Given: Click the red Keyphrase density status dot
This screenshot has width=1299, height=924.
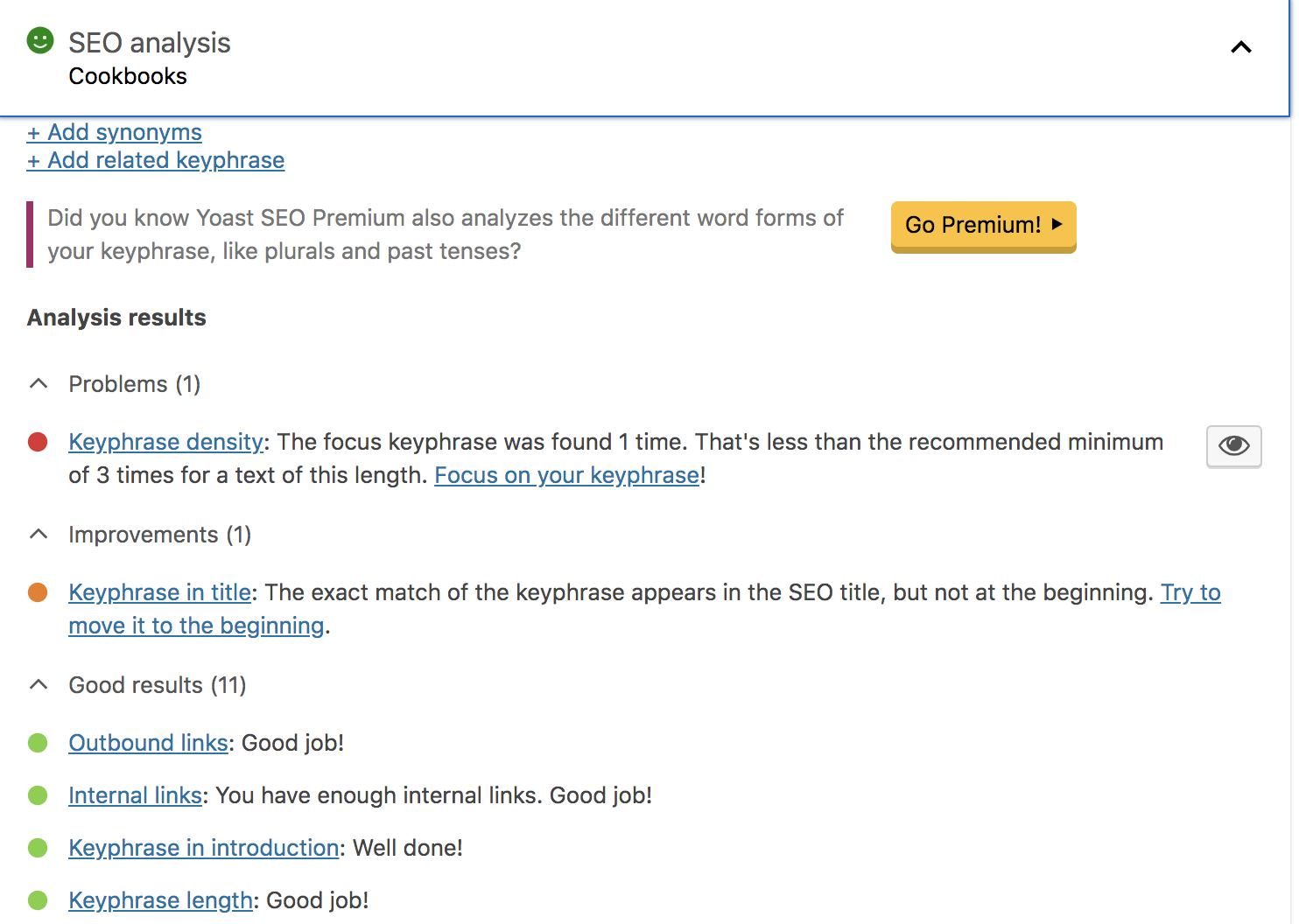Looking at the screenshot, I should point(38,442).
